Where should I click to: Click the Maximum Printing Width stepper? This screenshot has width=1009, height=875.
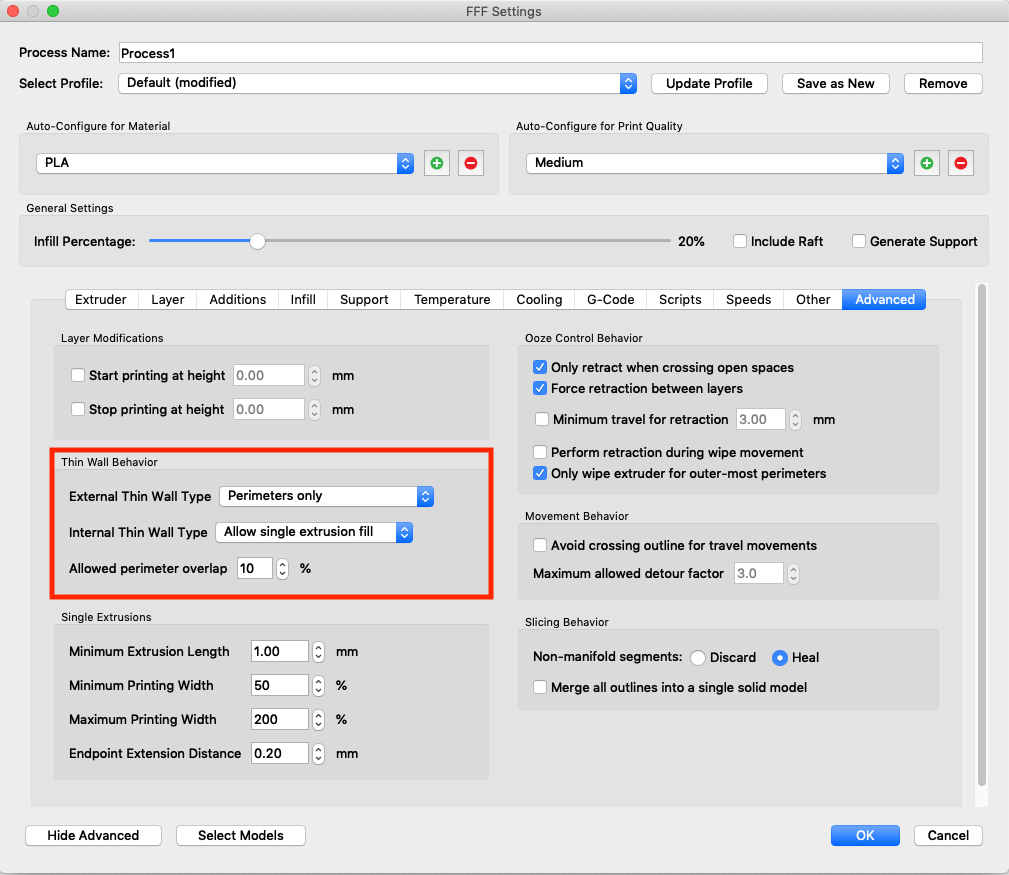pyautogui.click(x=319, y=720)
